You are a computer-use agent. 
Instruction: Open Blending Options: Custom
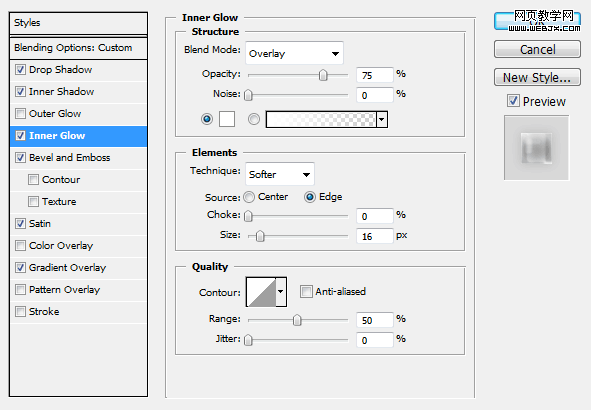(78, 48)
